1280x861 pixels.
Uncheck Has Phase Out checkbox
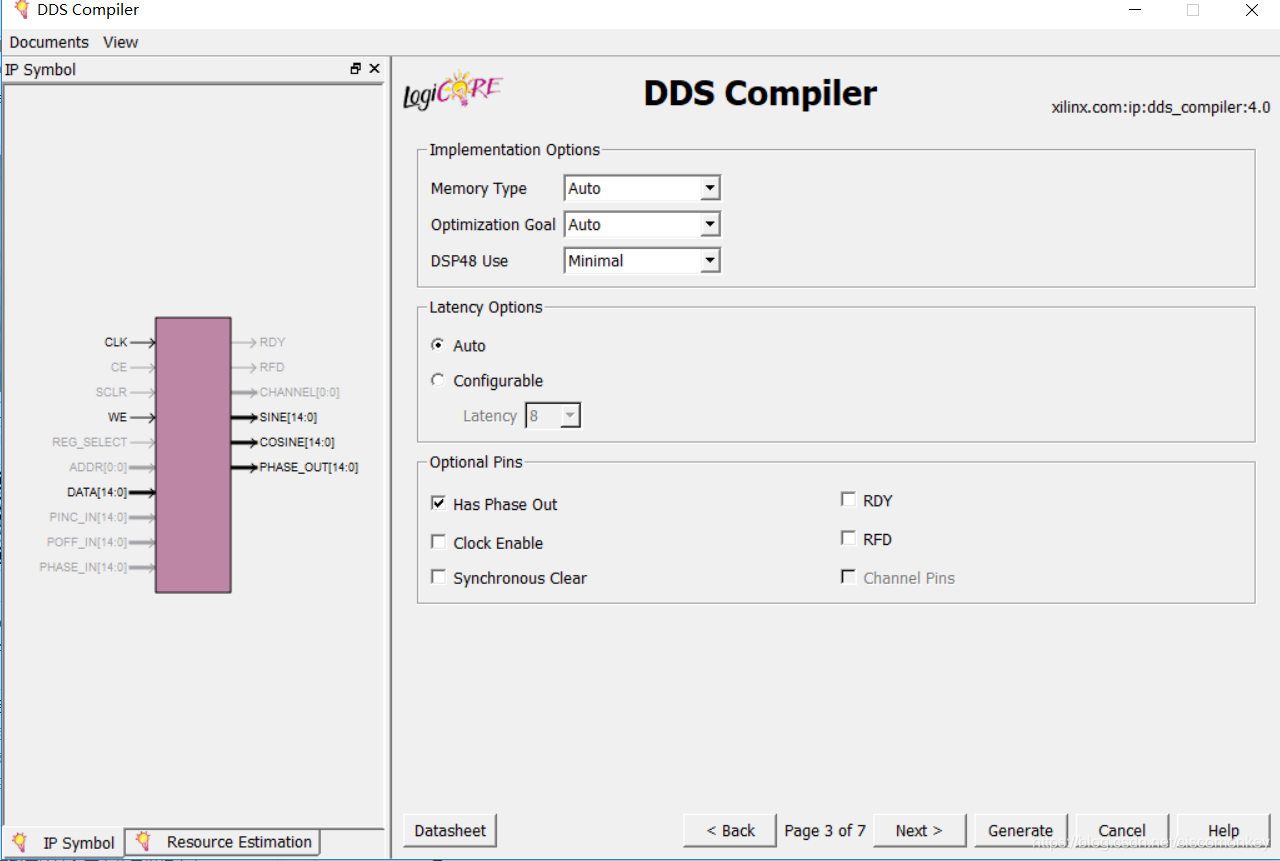(x=438, y=503)
